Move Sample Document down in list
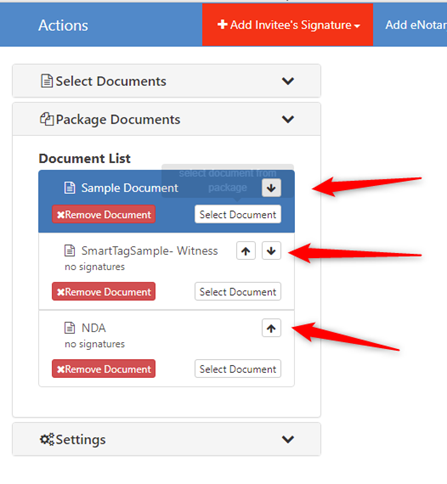The width and height of the screenshot is (447, 484). 271,188
